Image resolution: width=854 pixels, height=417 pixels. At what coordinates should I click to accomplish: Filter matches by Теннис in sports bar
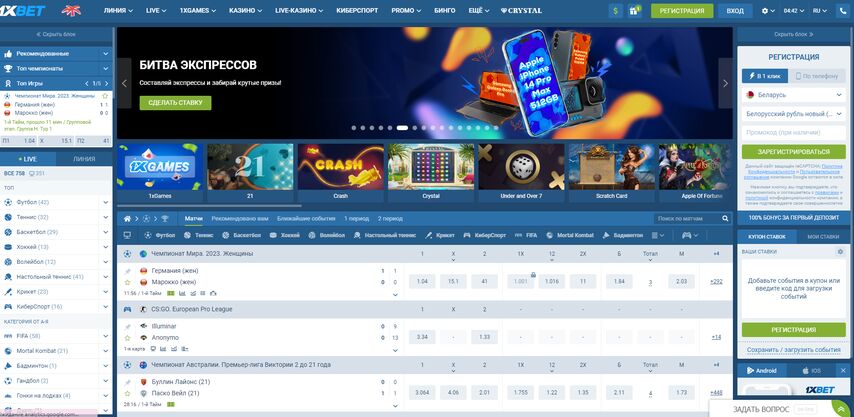pos(198,235)
